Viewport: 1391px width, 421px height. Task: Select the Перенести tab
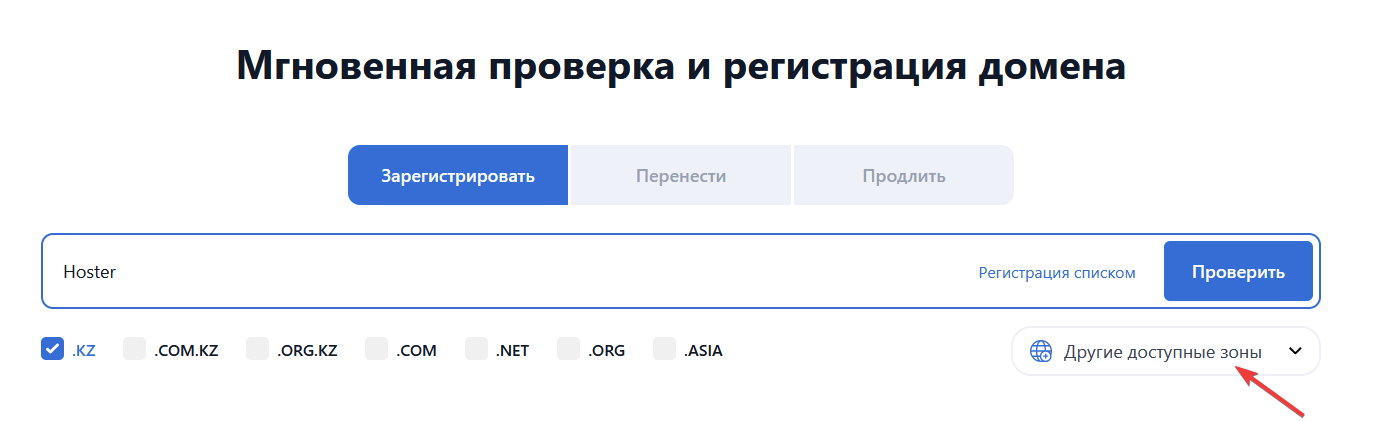click(x=681, y=176)
